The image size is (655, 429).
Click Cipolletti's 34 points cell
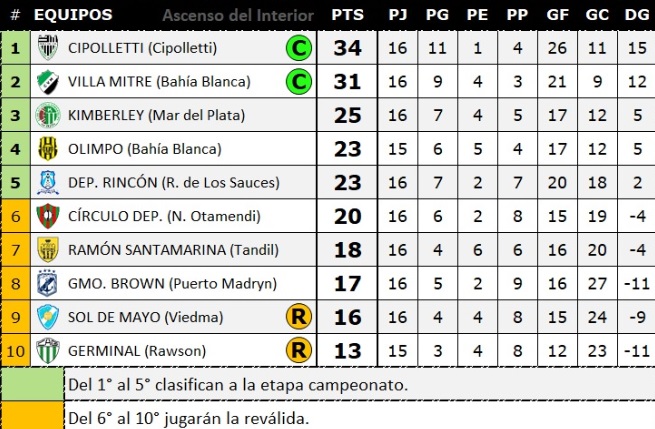(347, 48)
